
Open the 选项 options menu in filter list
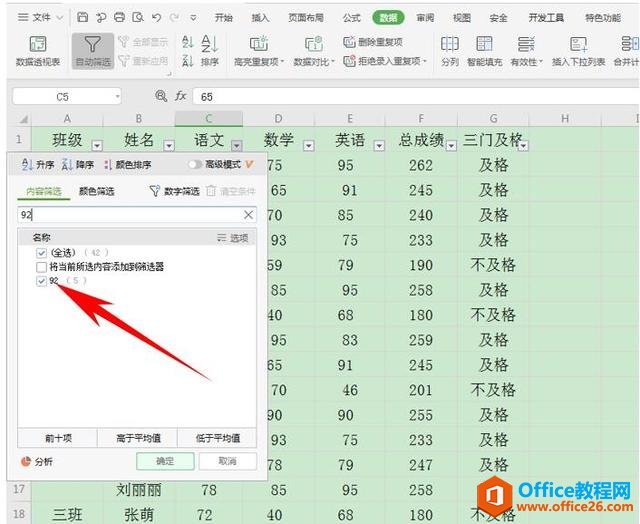[x=233, y=238]
